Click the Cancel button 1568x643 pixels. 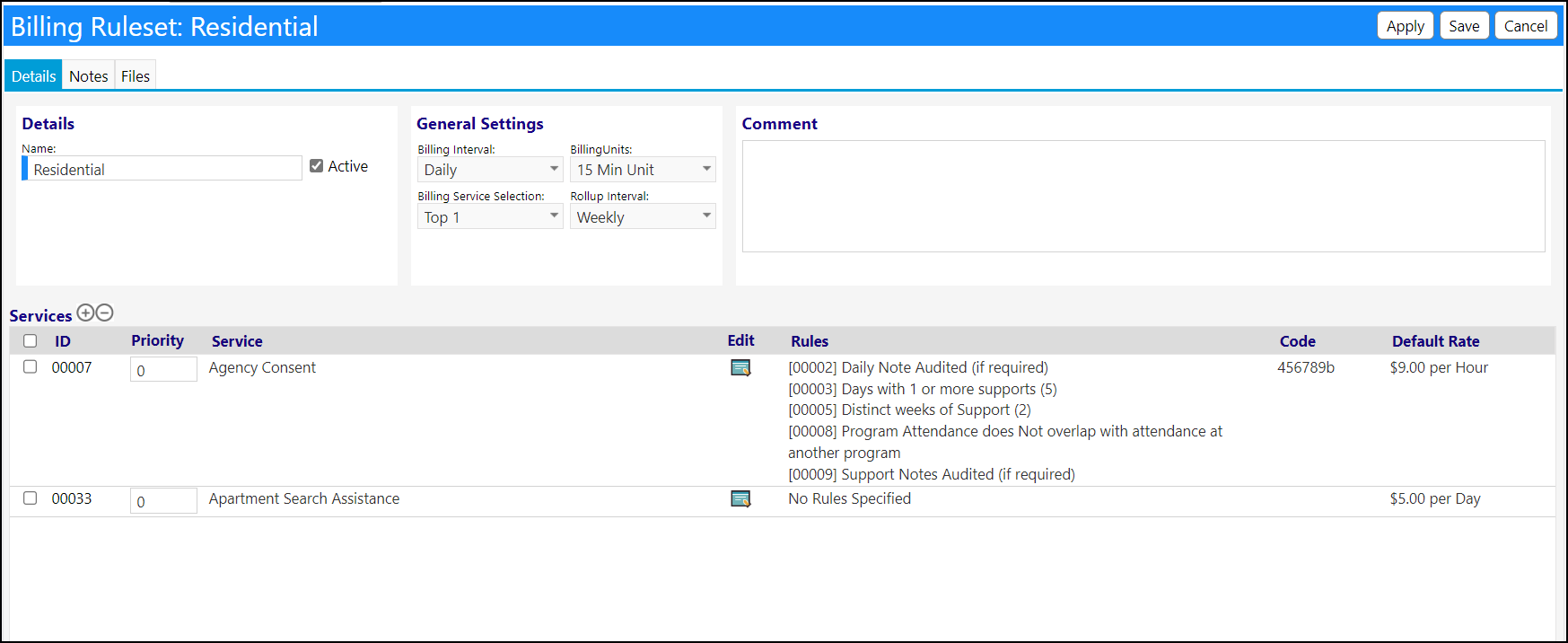point(1526,26)
